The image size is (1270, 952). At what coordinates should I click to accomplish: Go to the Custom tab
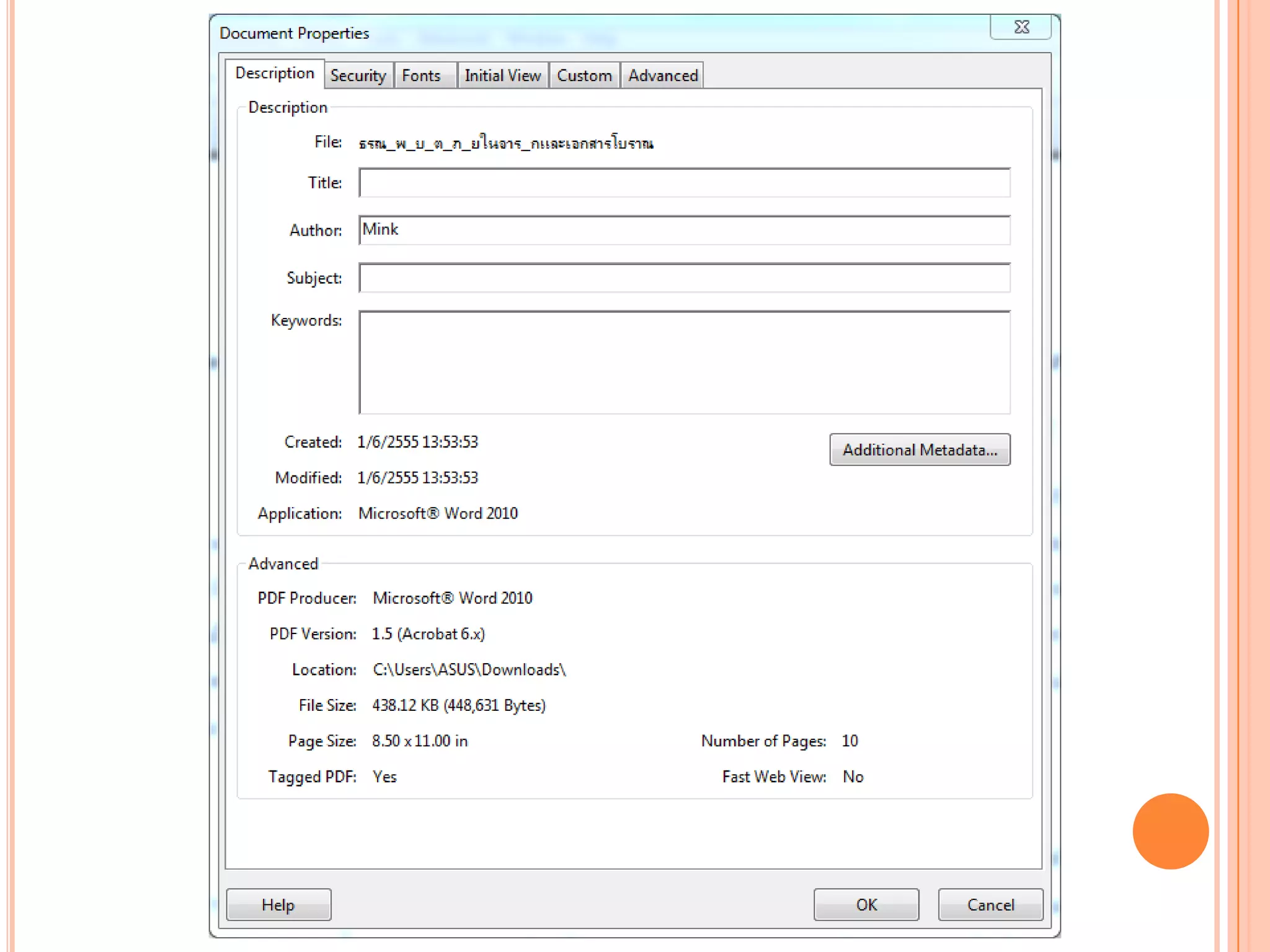[584, 76]
